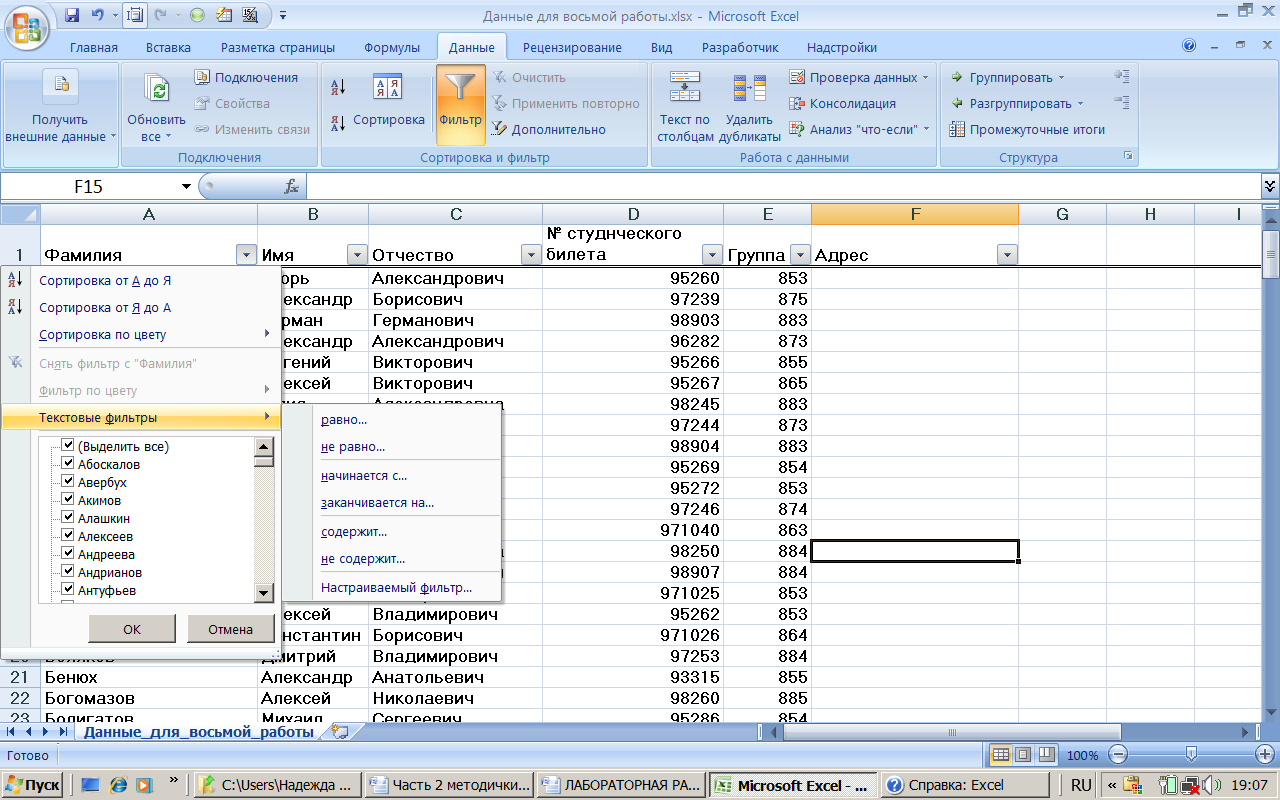The width and height of the screenshot is (1280, 800).
Task: Uncheck Антуфьев in filter list
Action: pyautogui.click(x=68, y=590)
